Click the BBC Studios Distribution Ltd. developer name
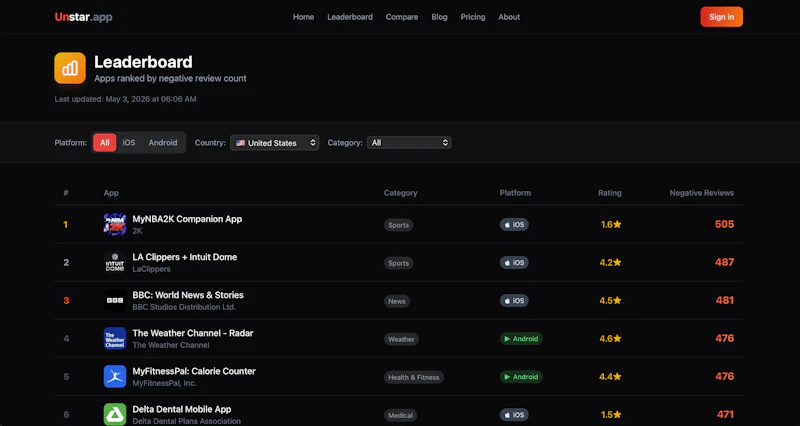This screenshot has width=800, height=426. point(184,307)
